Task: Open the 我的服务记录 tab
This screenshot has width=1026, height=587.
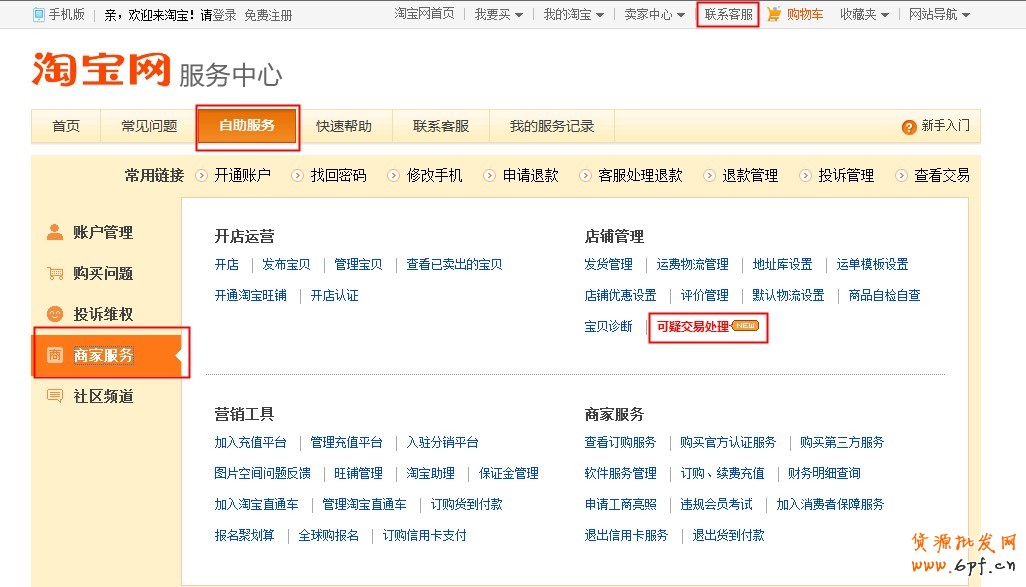Action: pyautogui.click(x=552, y=126)
